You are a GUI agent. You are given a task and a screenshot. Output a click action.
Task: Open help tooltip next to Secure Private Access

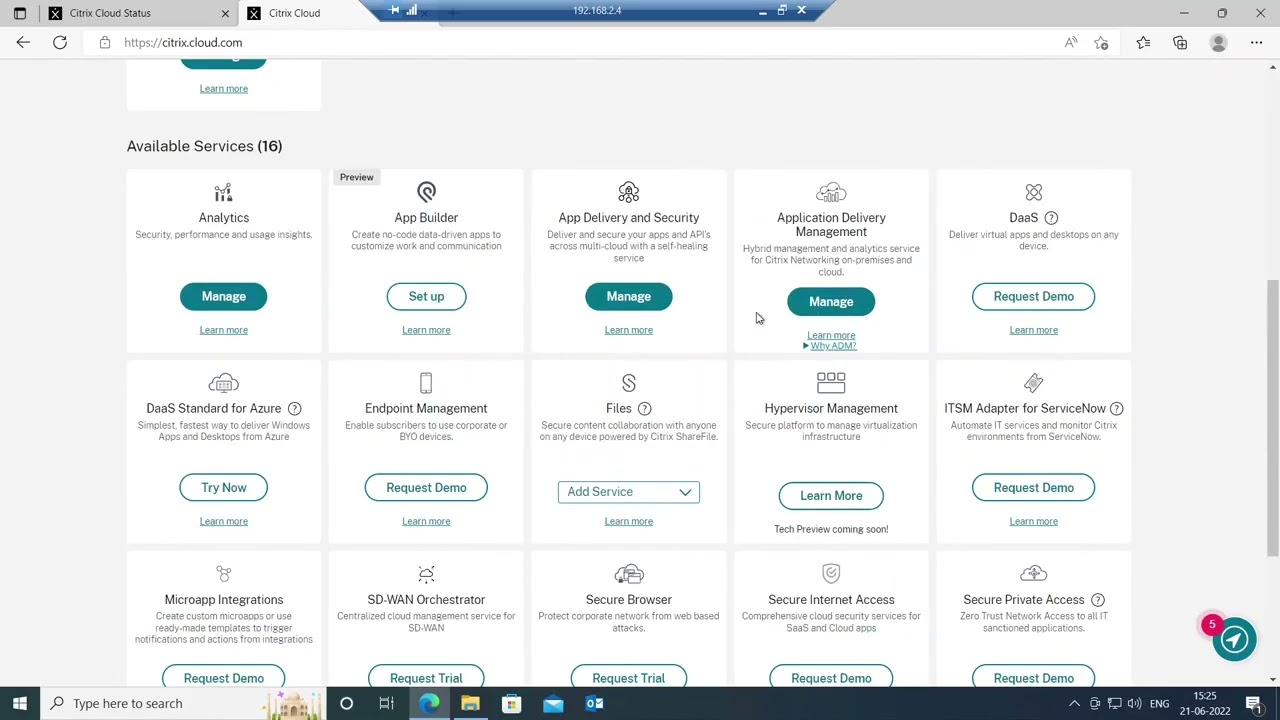1097,600
